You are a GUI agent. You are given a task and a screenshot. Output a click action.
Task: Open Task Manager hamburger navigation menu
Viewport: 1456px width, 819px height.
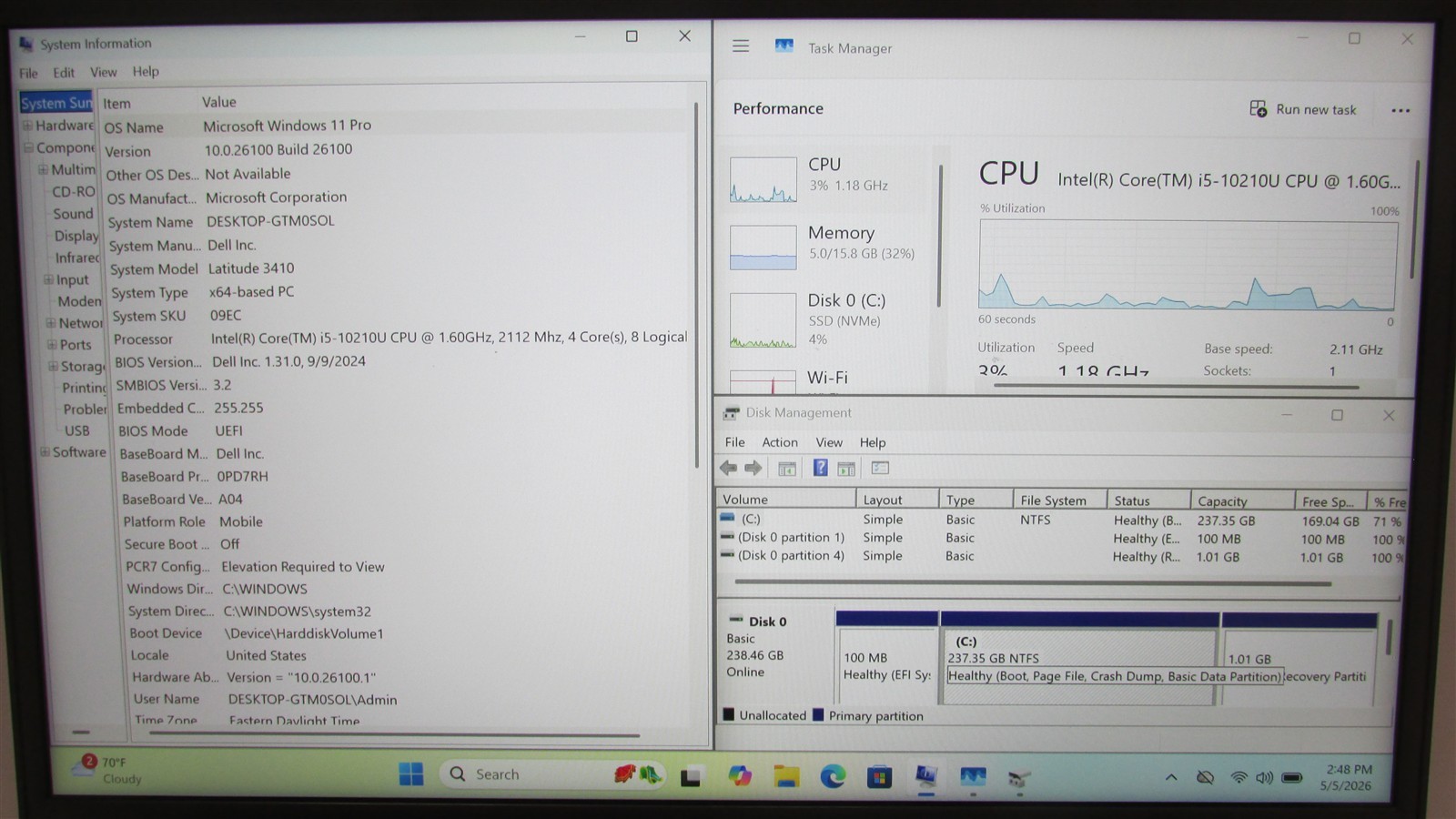[741, 45]
